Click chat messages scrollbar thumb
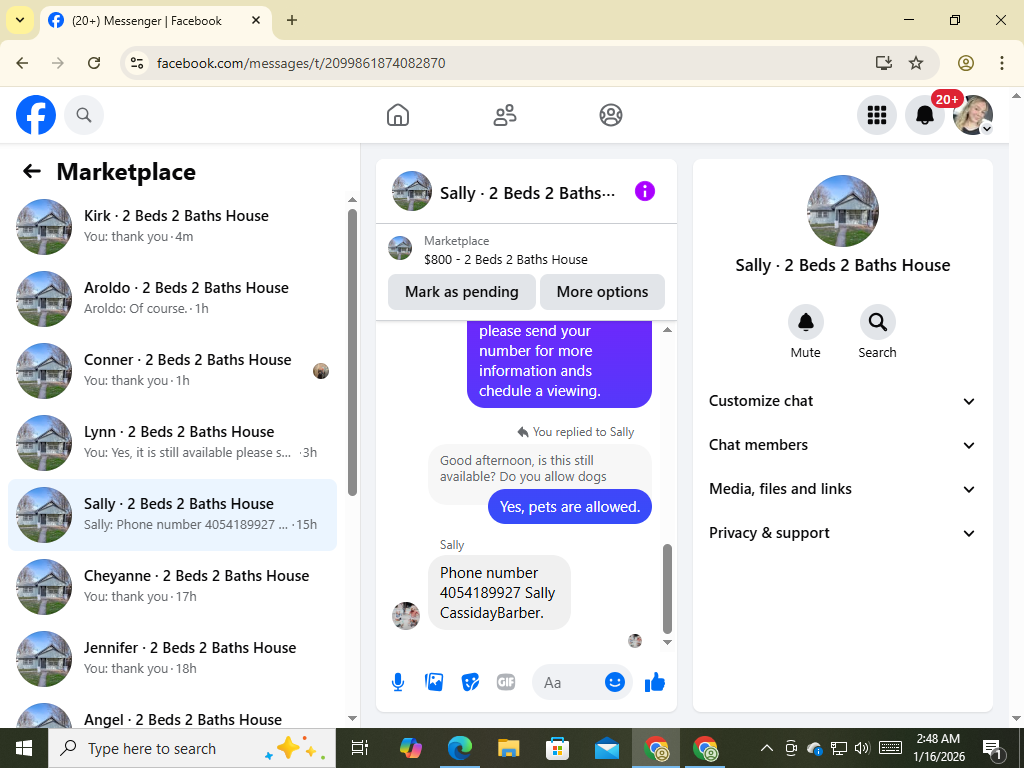1024x768 pixels. (x=667, y=589)
